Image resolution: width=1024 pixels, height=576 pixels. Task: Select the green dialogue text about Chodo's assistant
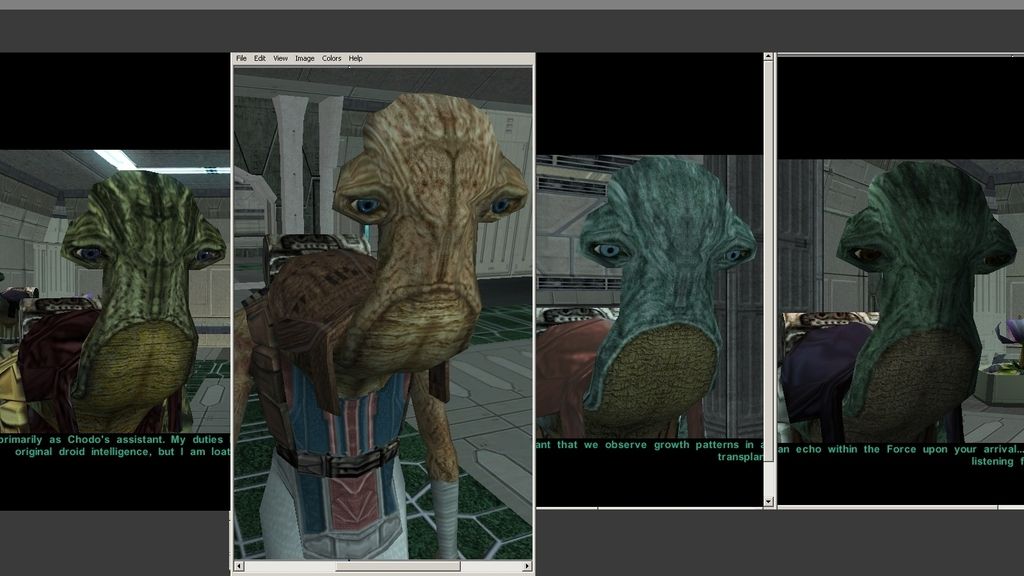110,448
